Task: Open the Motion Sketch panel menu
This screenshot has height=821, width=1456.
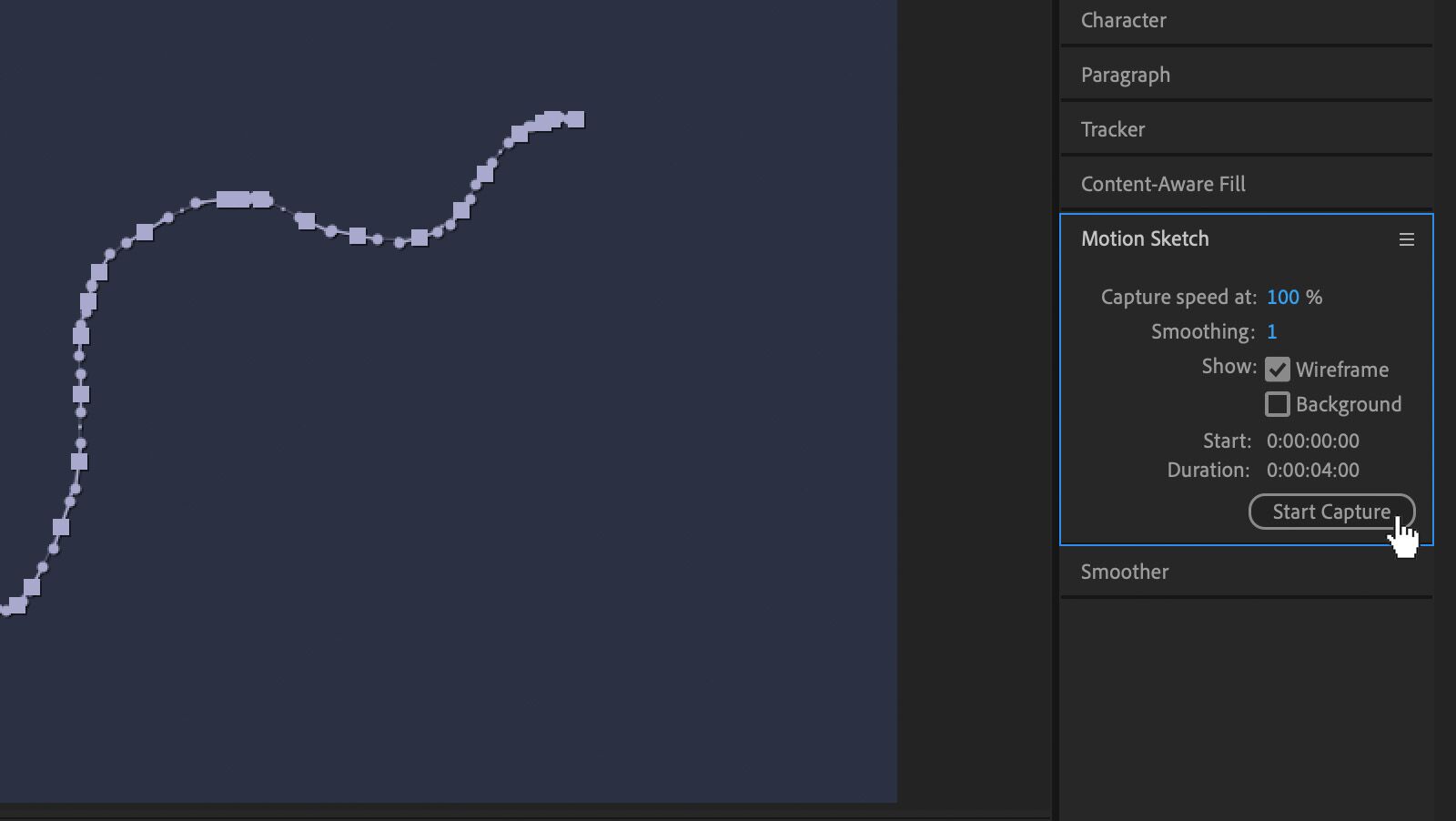Action: [x=1407, y=239]
